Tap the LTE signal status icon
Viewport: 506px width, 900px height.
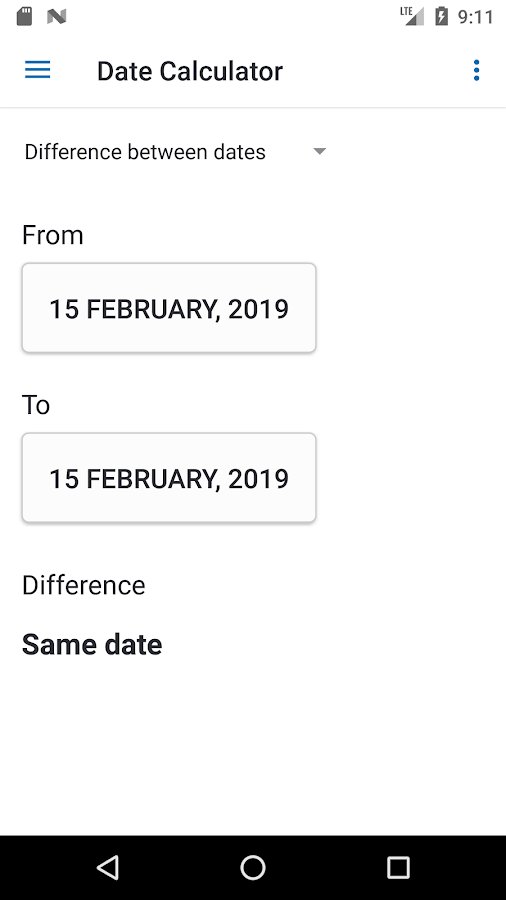coord(412,16)
